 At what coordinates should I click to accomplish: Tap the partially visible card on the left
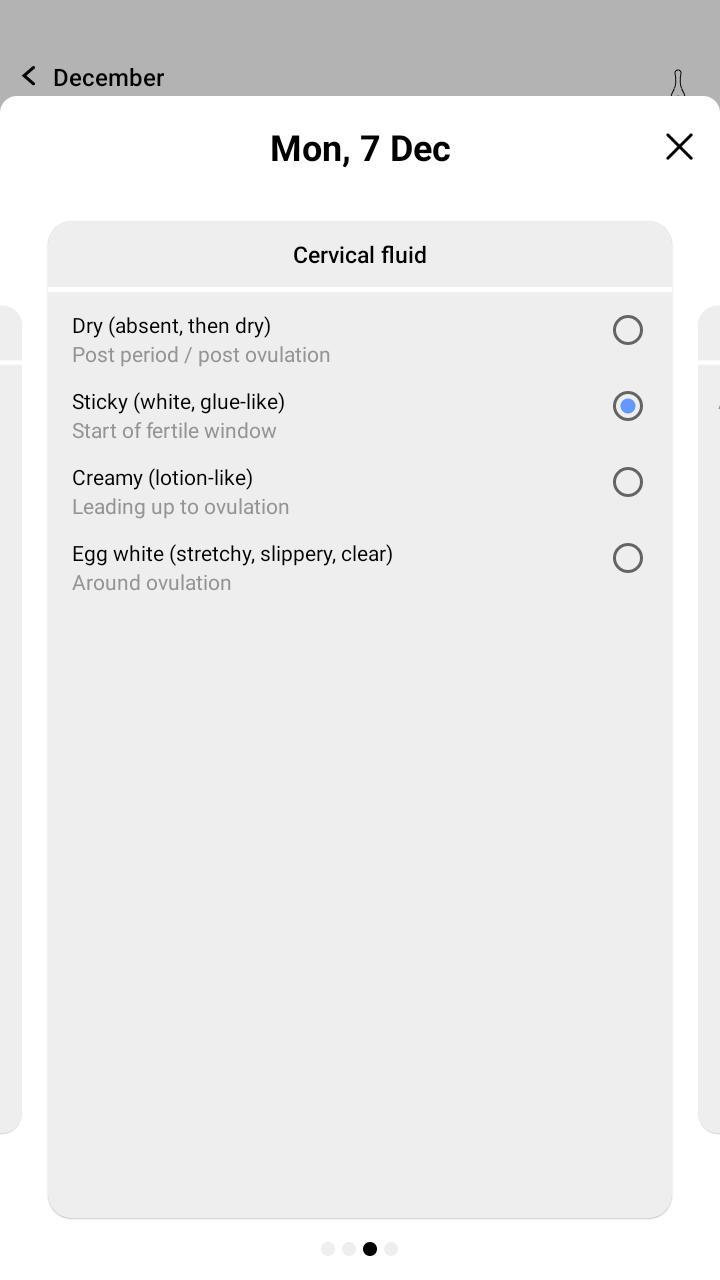[x=10, y=700]
